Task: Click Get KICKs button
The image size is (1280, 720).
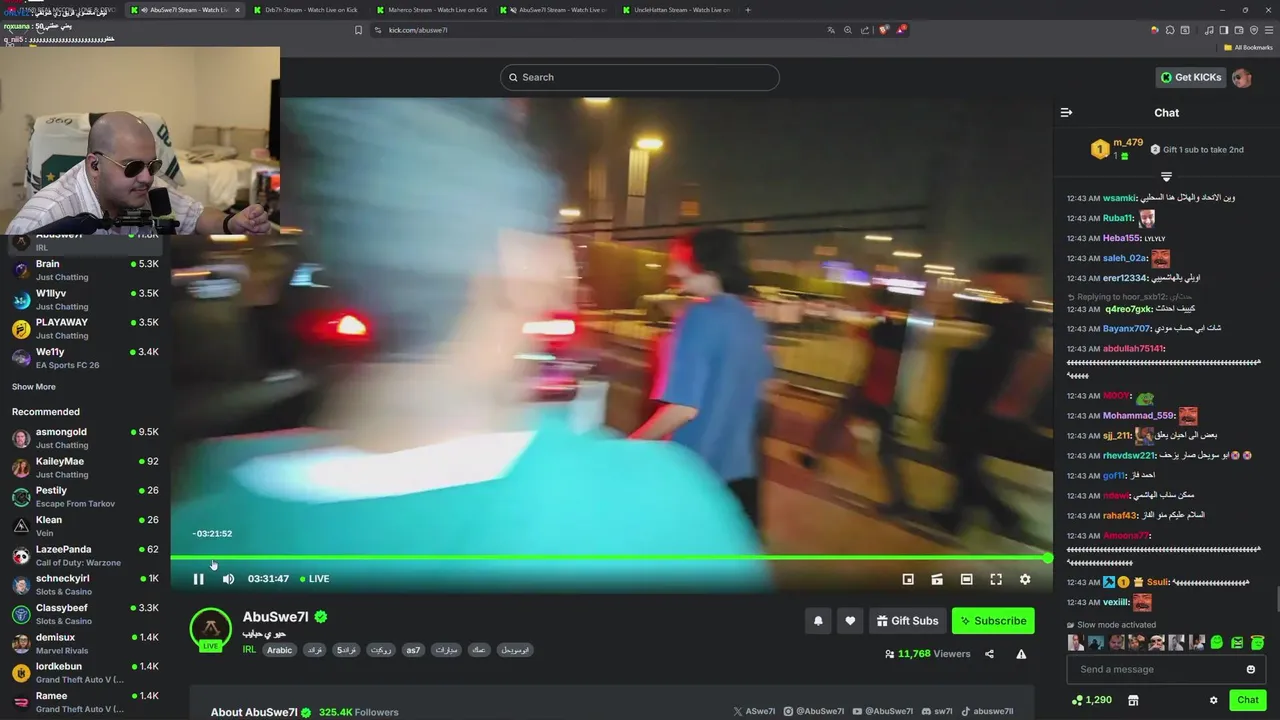Action: [1190, 77]
